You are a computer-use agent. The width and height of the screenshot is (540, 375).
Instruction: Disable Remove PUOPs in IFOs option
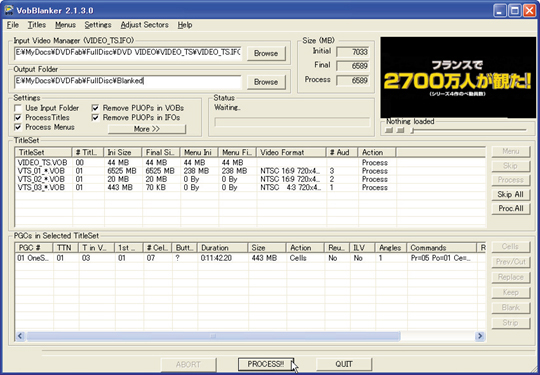tap(95, 118)
